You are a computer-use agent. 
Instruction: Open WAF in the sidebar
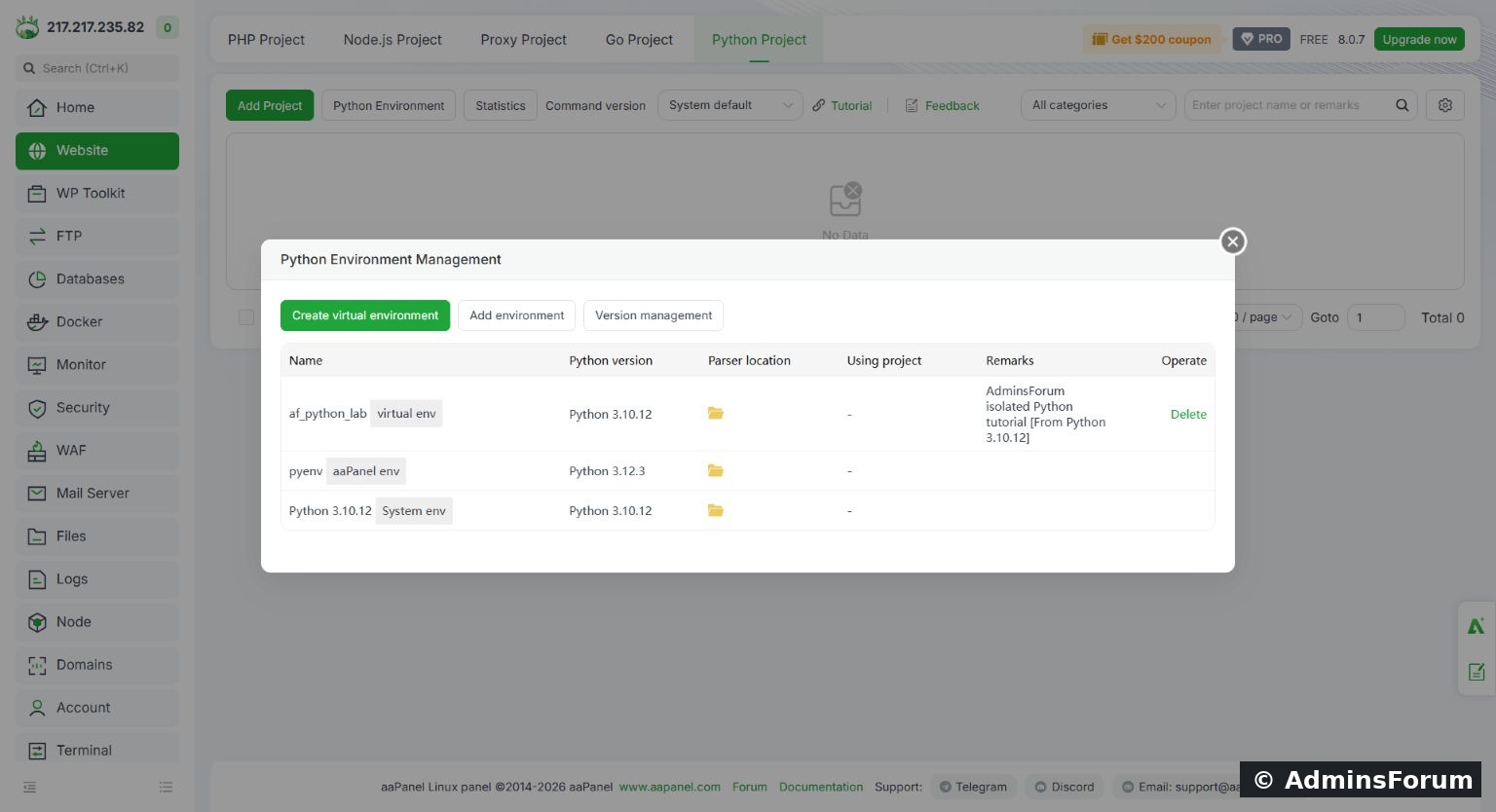pos(97,450)
